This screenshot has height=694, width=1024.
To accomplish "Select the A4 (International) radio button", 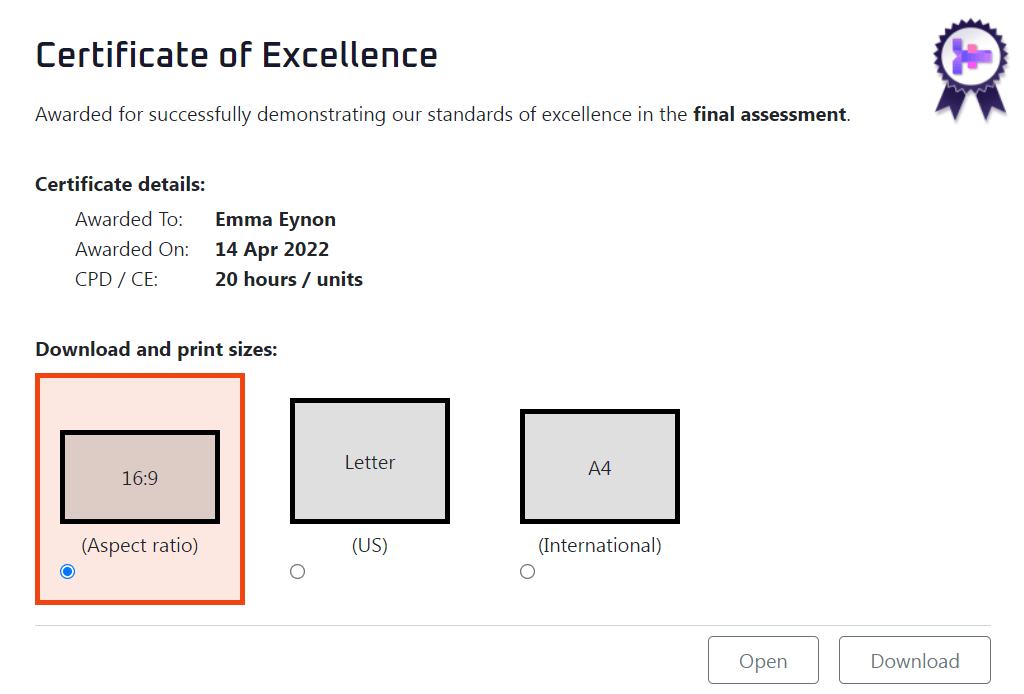I will point(528,572).
